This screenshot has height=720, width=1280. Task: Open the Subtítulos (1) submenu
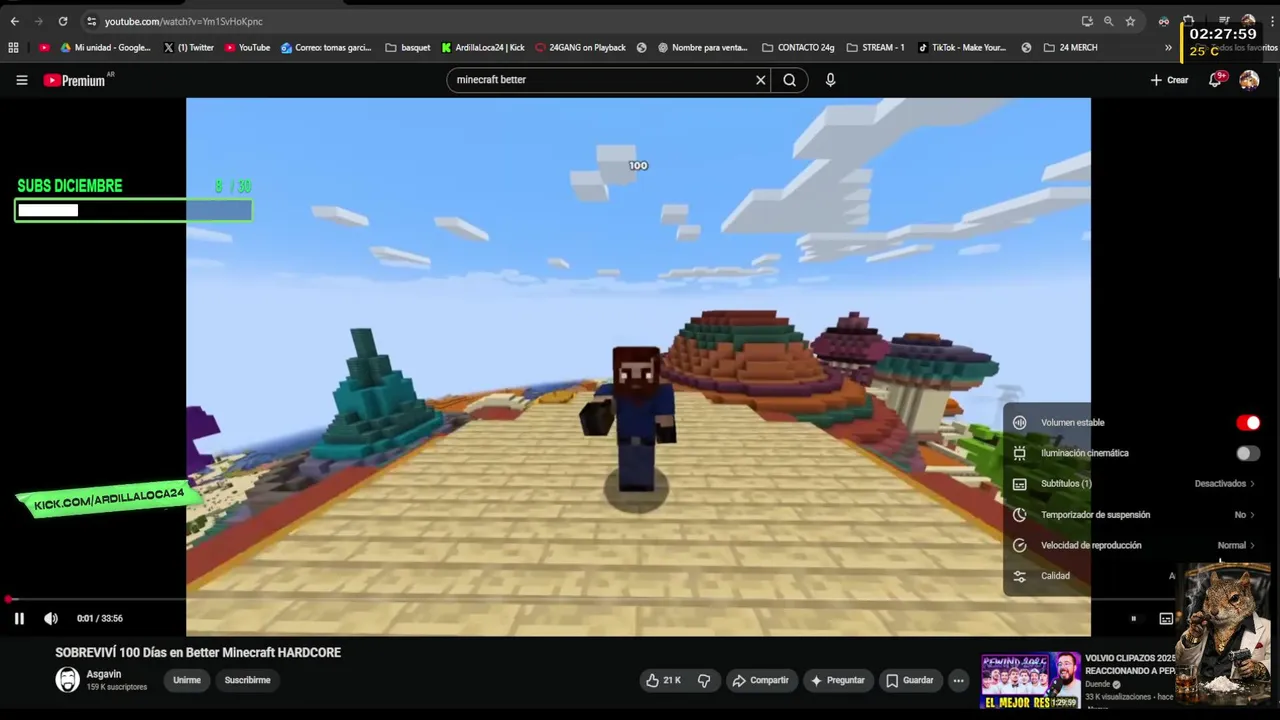1133,484
